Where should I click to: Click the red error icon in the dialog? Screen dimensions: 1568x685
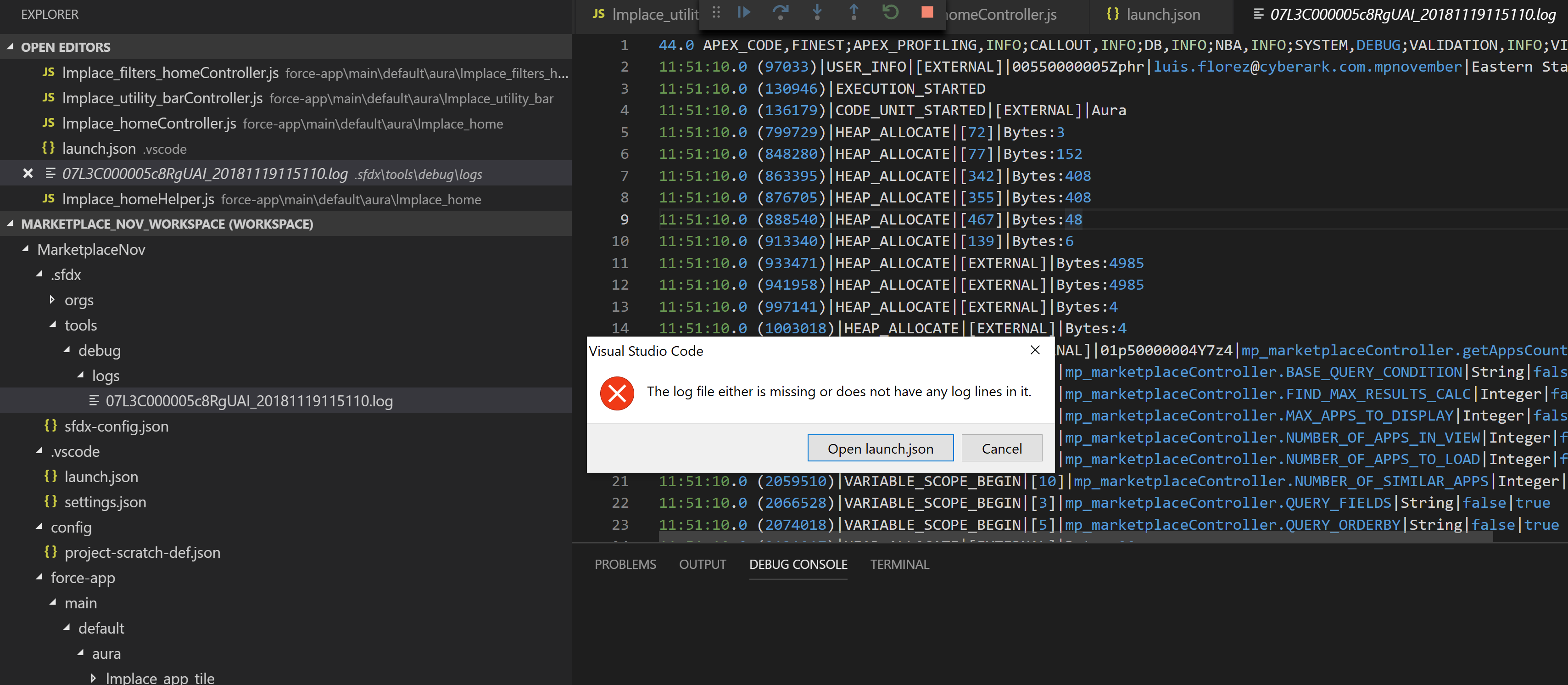(616, 393)
